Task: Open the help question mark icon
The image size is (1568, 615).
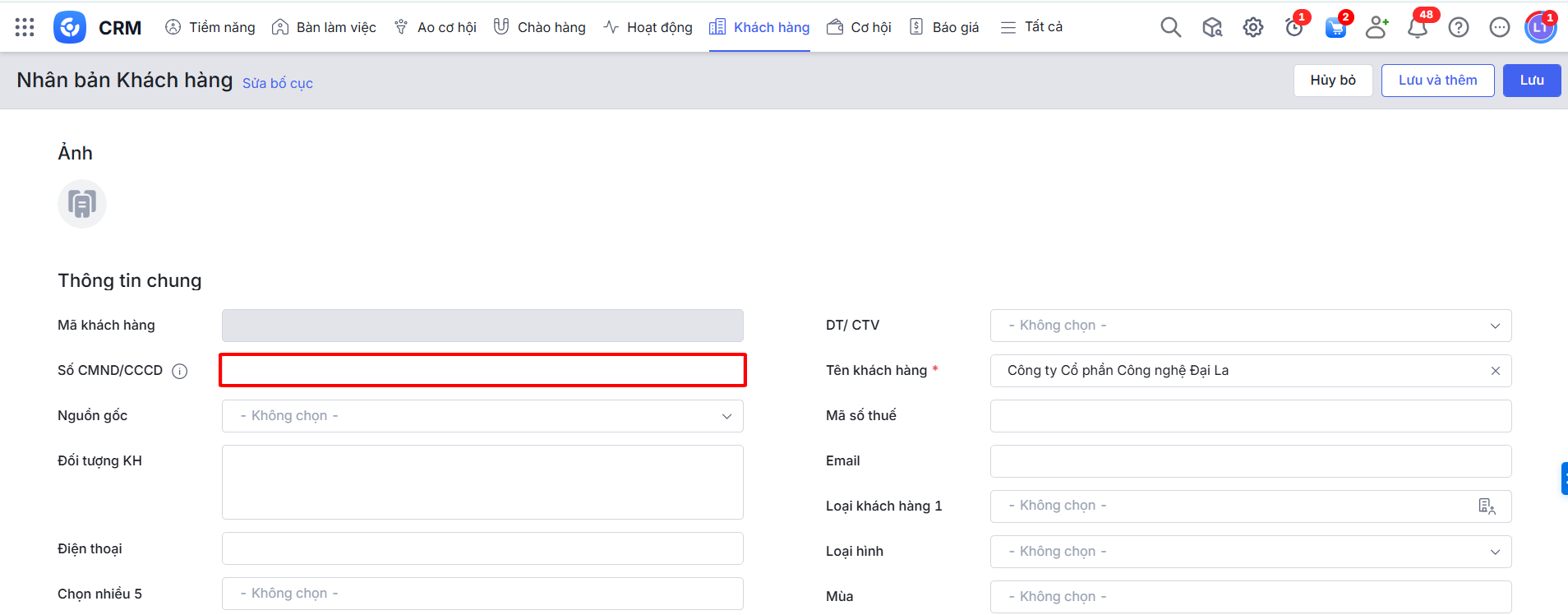Action: pyautogui.click(x=1458, y=28)
